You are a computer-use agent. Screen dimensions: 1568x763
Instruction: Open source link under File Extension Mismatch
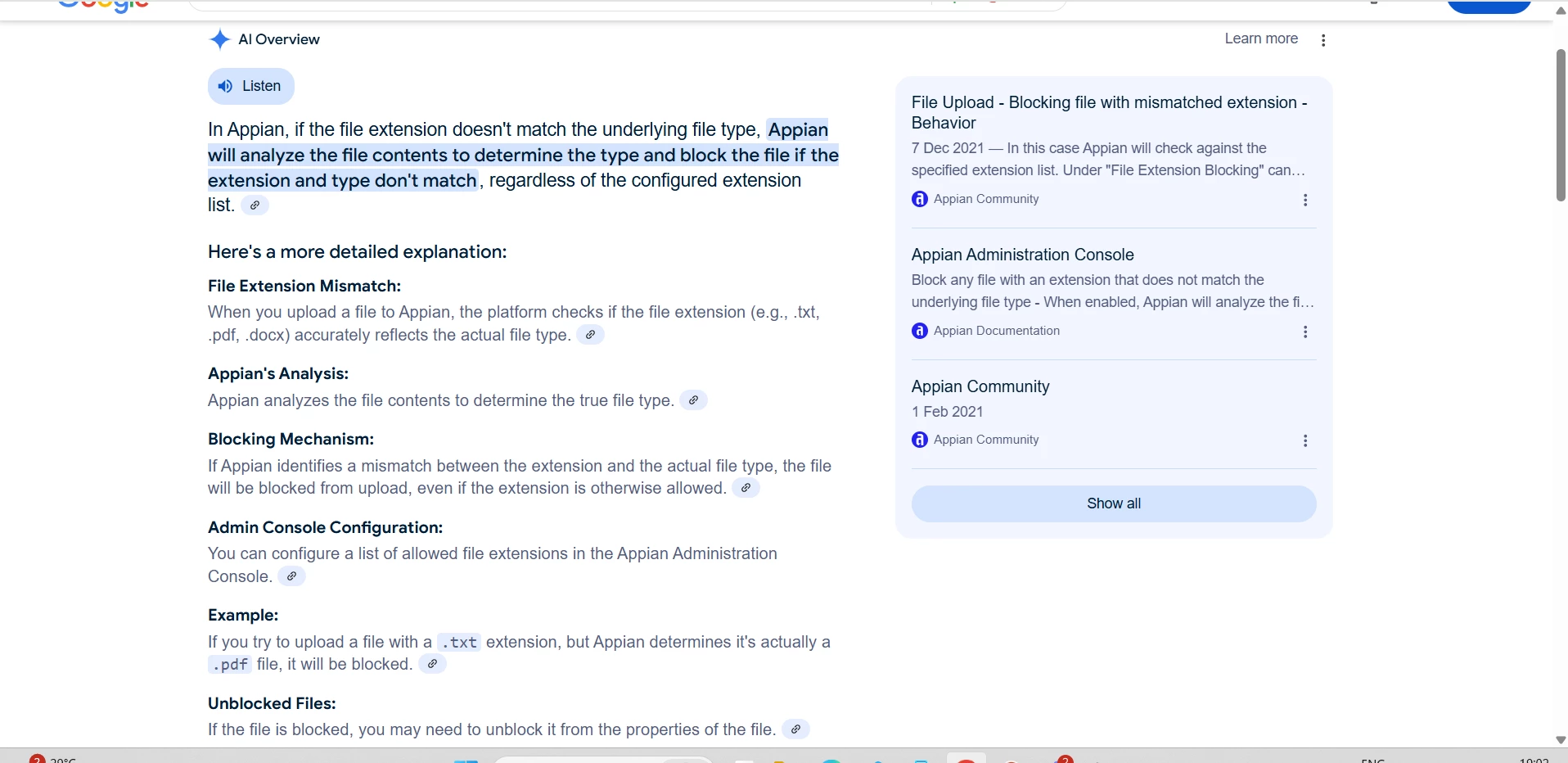pos(590,335)
